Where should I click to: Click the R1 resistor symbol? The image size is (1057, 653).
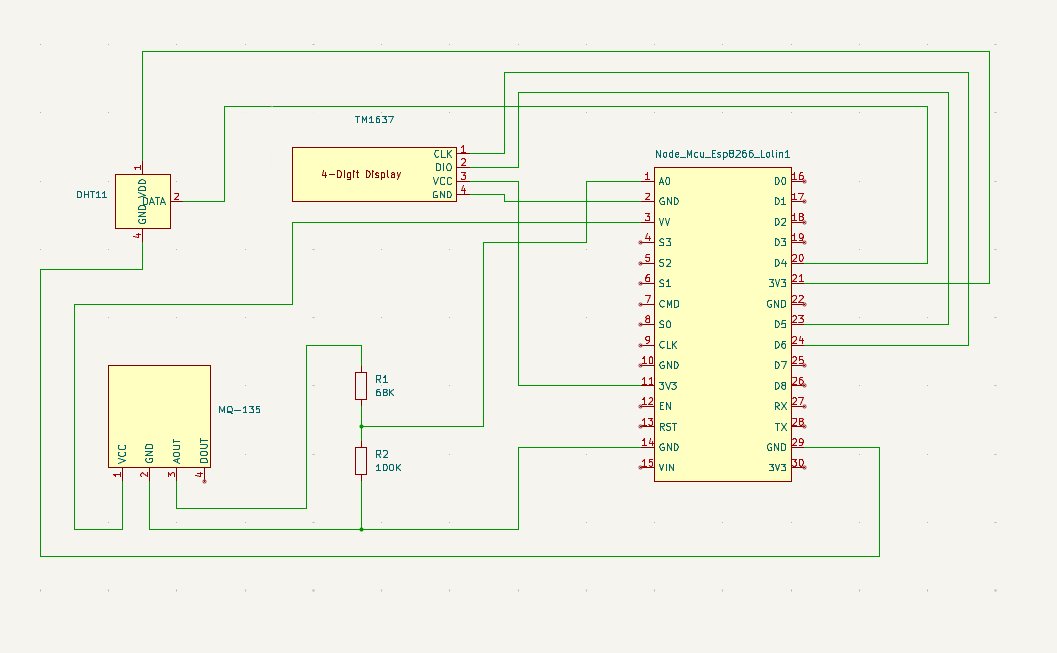tap(361, 386)
